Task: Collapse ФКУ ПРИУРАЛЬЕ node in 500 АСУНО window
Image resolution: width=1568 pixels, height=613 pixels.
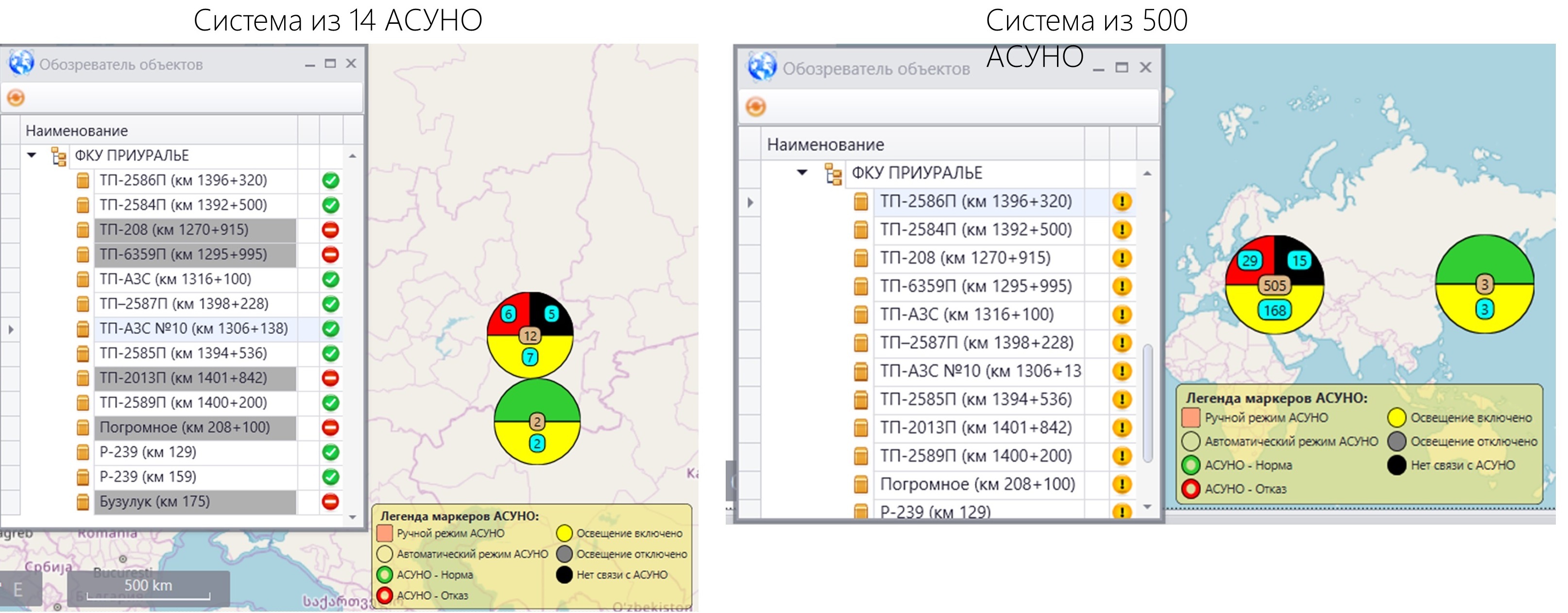Action: [x=802, y=172]
